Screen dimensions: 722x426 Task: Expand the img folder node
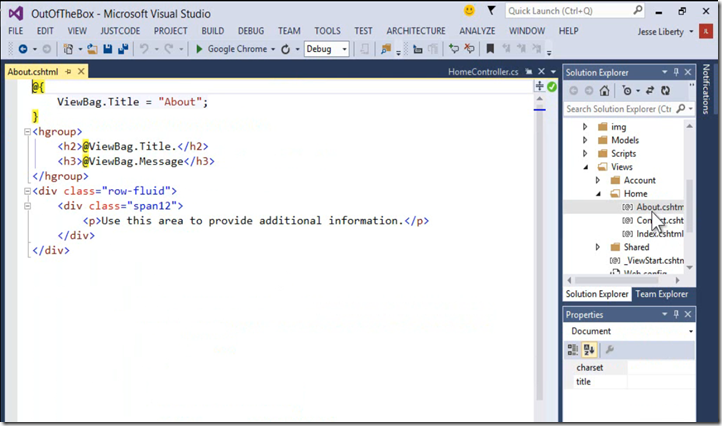click(585, 127)
